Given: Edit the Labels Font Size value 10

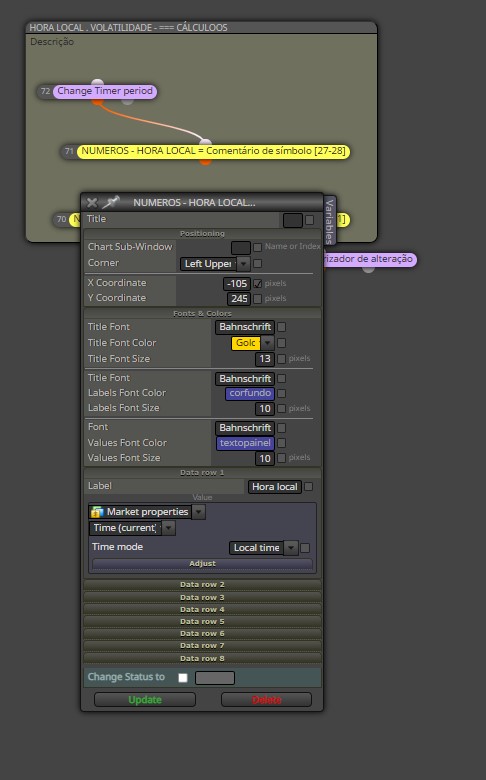Looking at the screenshot, I should coord(265,408).
